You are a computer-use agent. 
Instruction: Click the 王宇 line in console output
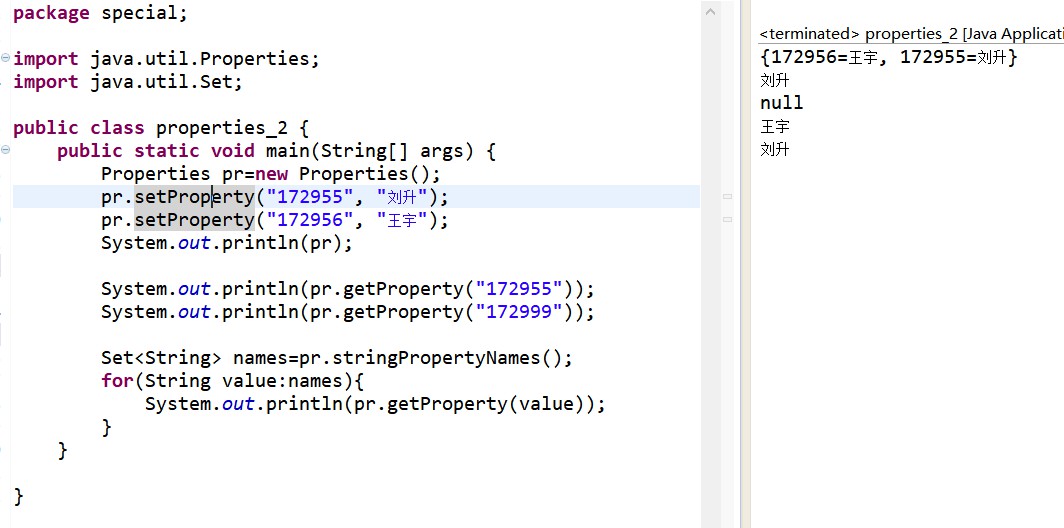pyautogui.click(x=774, y=126)
